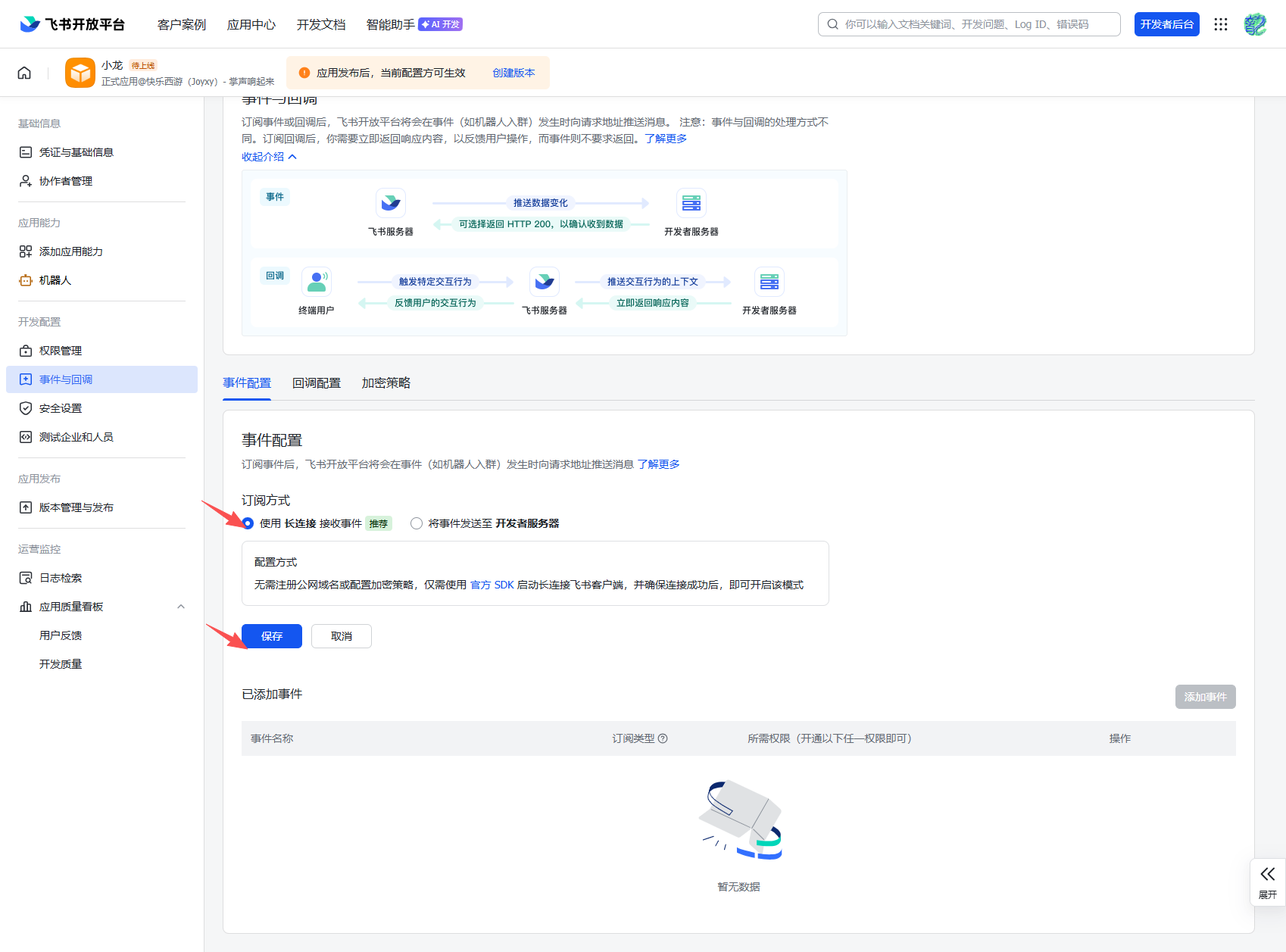Open the apps grid launcher icon
1286x952 pixels.
point(1220,24)
